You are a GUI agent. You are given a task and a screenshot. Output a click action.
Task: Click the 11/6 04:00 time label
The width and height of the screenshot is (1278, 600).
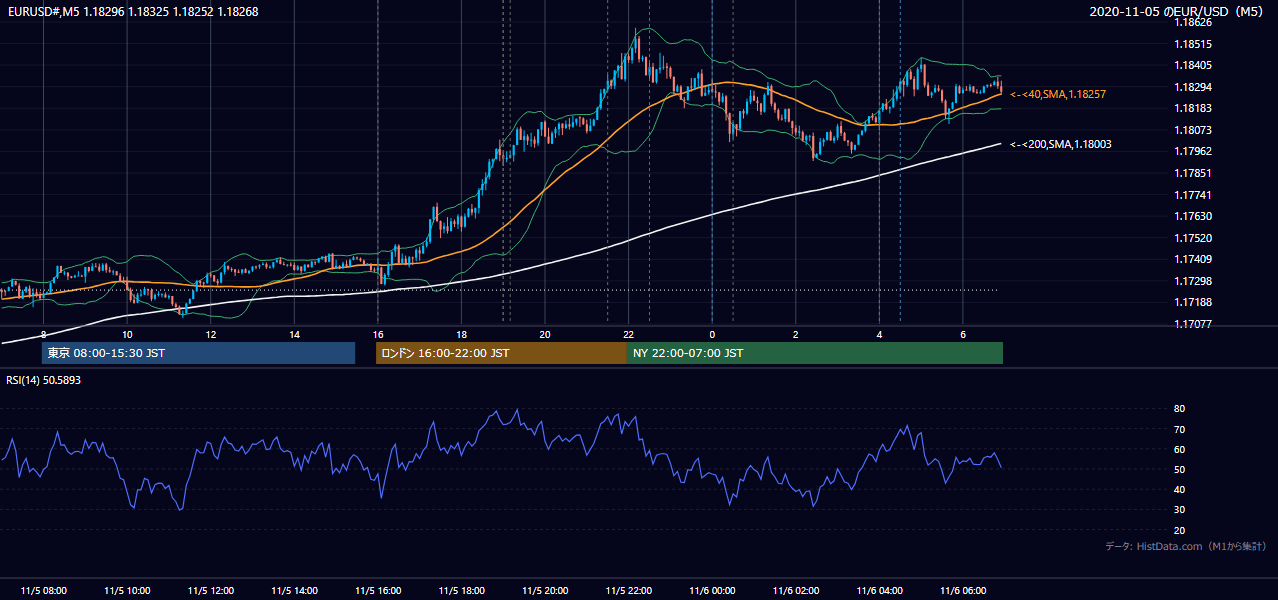tap(879, 591)
